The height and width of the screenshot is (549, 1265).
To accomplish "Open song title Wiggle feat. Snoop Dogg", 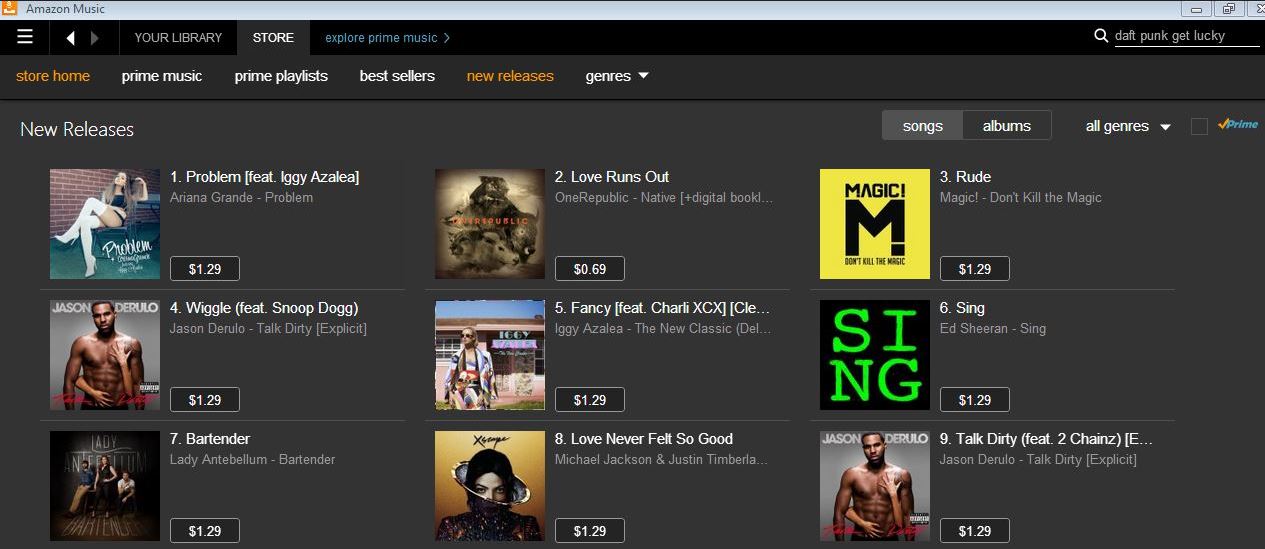I will pos(264,308).
